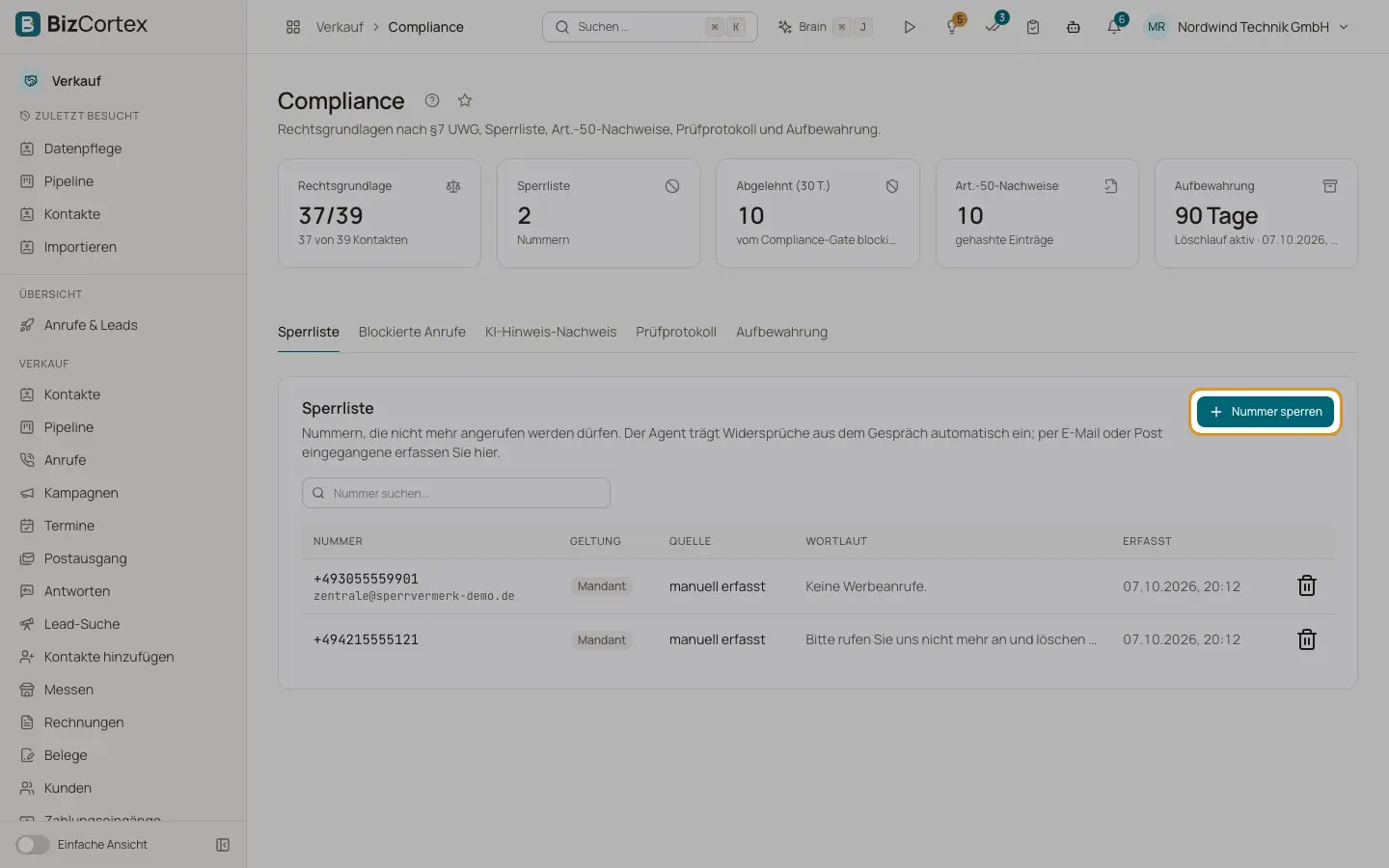The width and height of the screenshot is (1389, 868).
Task: Go to Verkauf in the breadcrumb
Action: click(340, 27)
